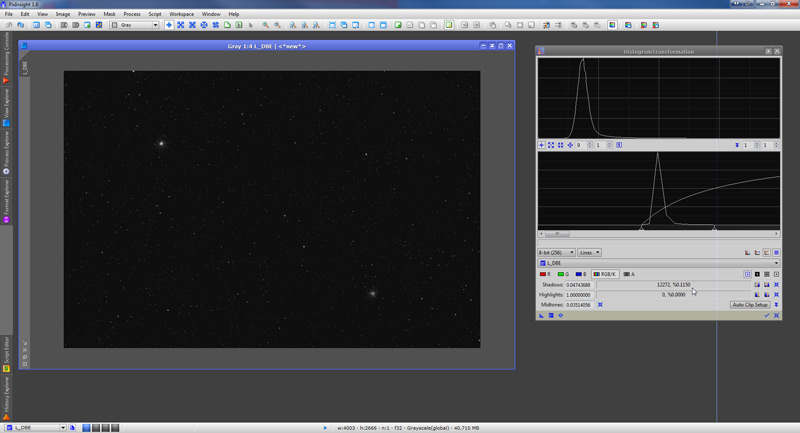
Task: Open the Gray channel display dropdown in toolbar
Action: pyautogui.click(x=134, y=25)
